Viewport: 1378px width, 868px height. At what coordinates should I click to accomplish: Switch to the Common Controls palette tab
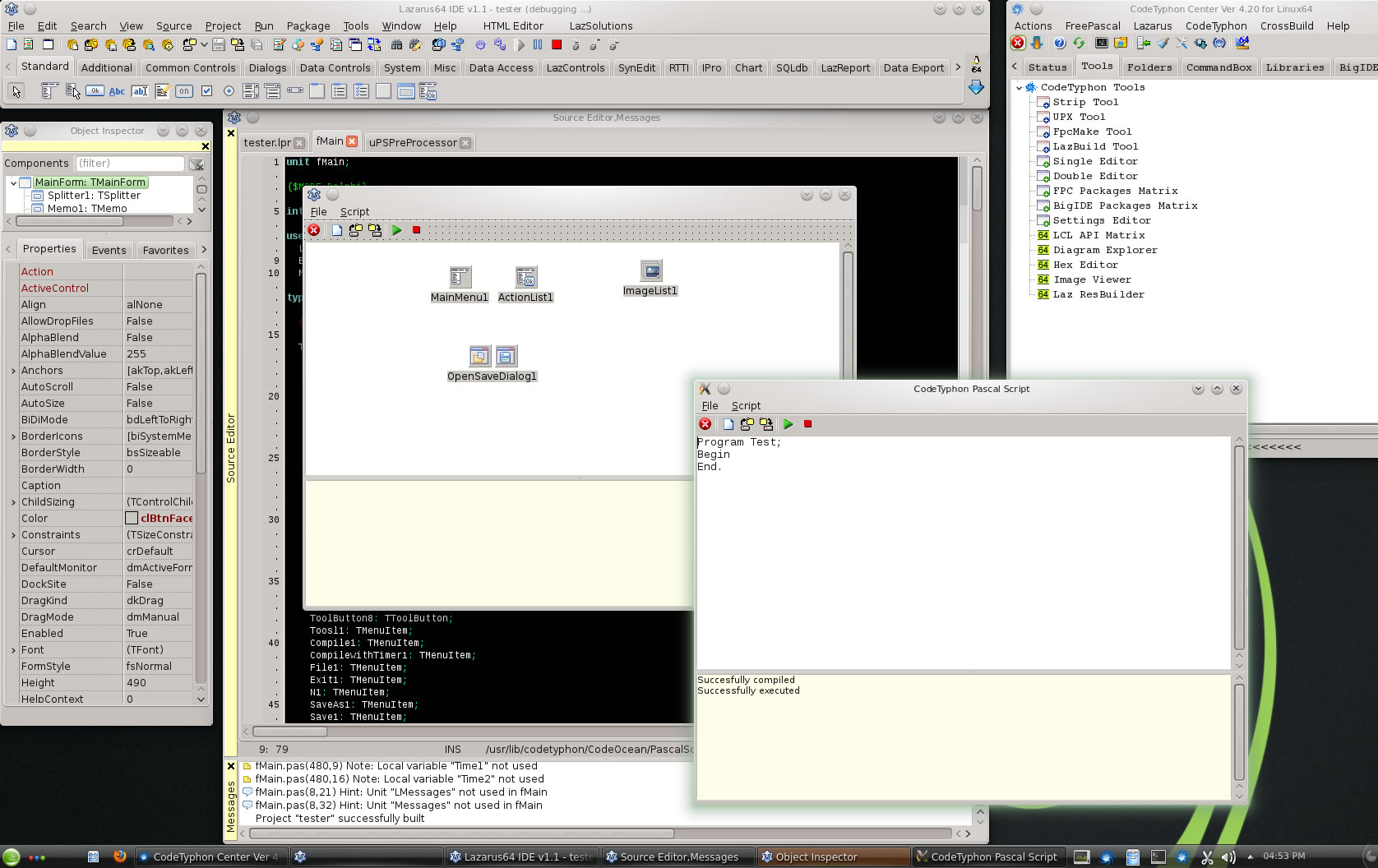pyautogui.click(x=191, y=68)
